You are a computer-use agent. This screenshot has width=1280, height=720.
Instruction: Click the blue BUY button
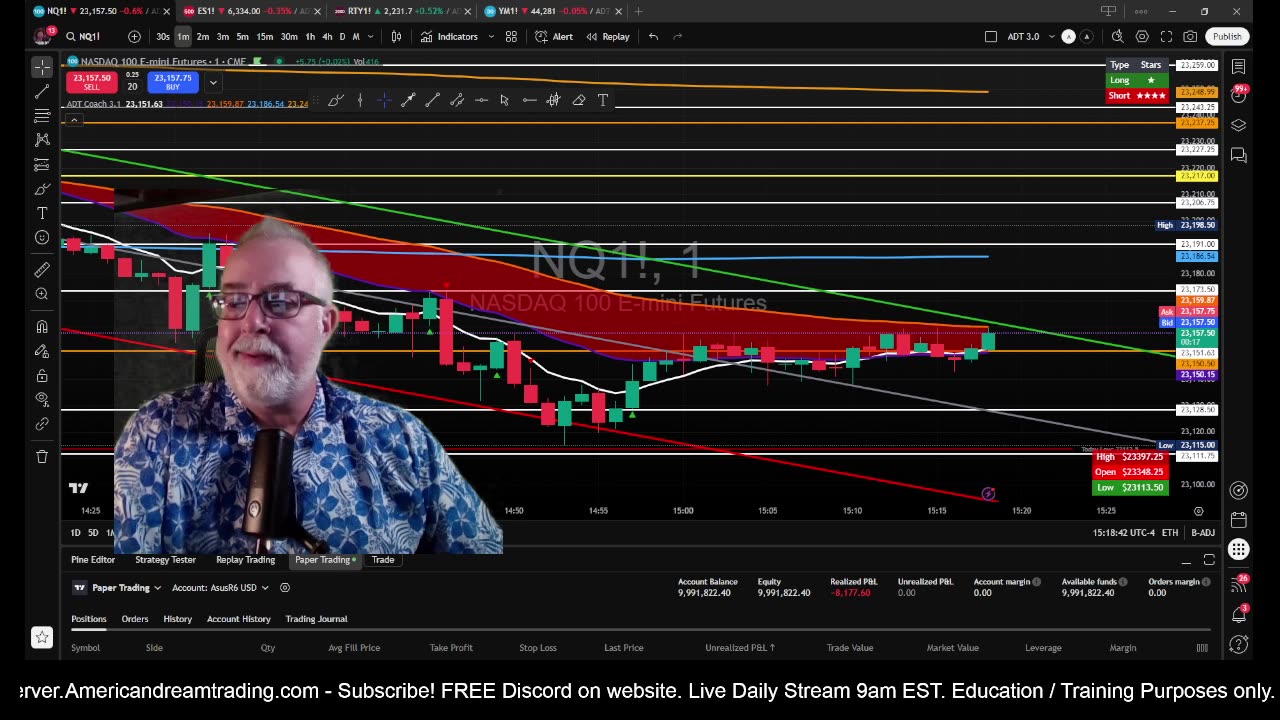[x=172, y=82]
